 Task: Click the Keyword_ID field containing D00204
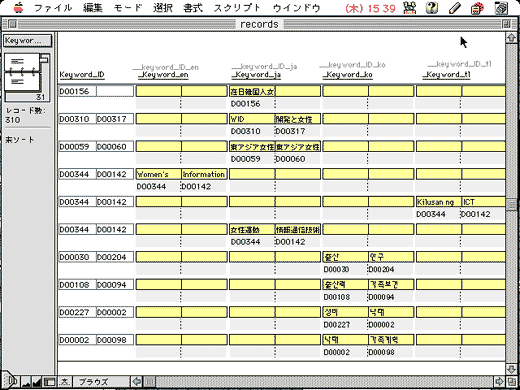[x=115, y=257]
